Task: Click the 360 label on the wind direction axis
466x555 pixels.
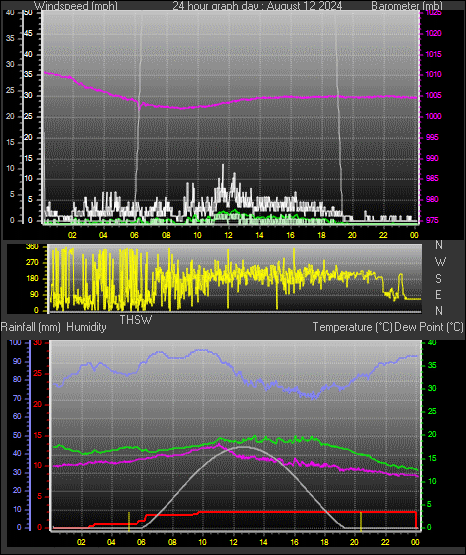Action: tap(32, 247)
